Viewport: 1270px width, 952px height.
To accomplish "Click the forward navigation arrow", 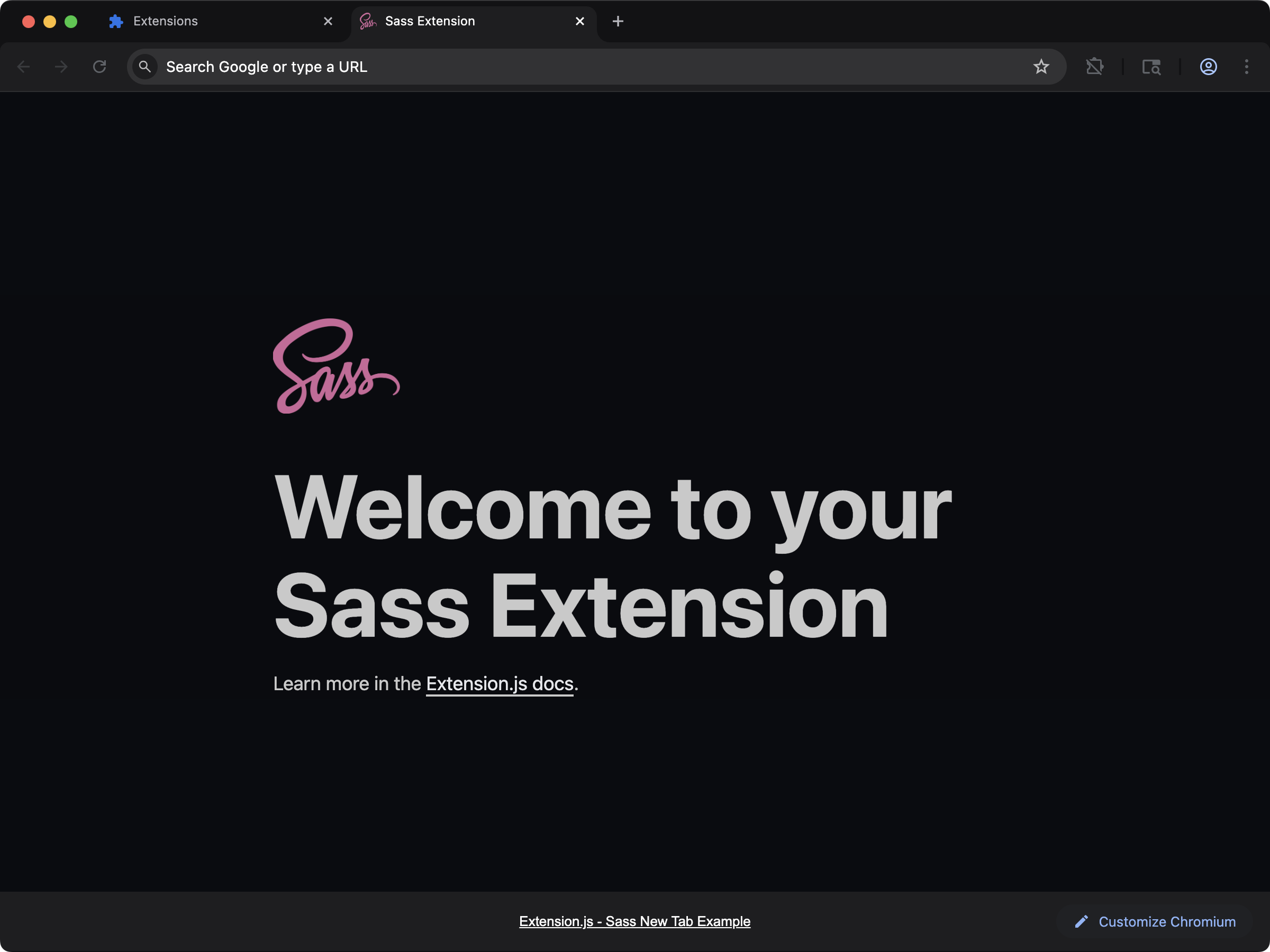I will [x=61, y=67].
